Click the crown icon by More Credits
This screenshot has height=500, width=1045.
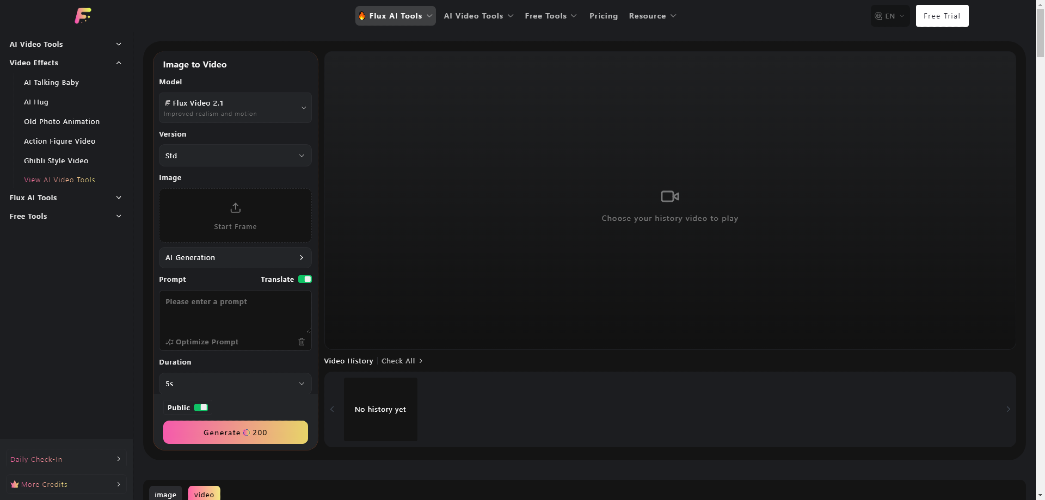14,485
